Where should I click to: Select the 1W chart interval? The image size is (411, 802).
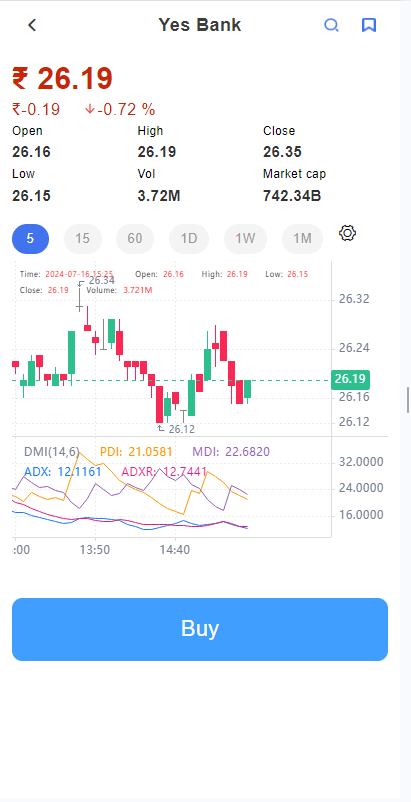pos(245,239)
